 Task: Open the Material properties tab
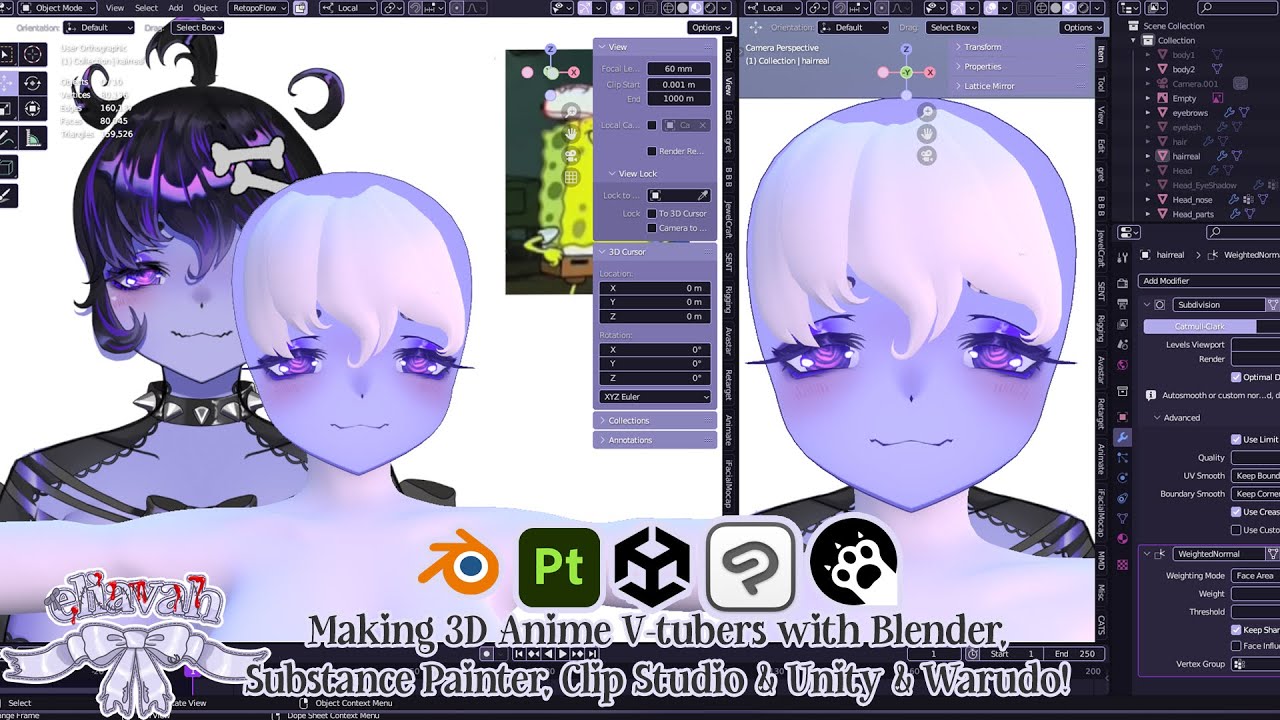coord(1123,541)
